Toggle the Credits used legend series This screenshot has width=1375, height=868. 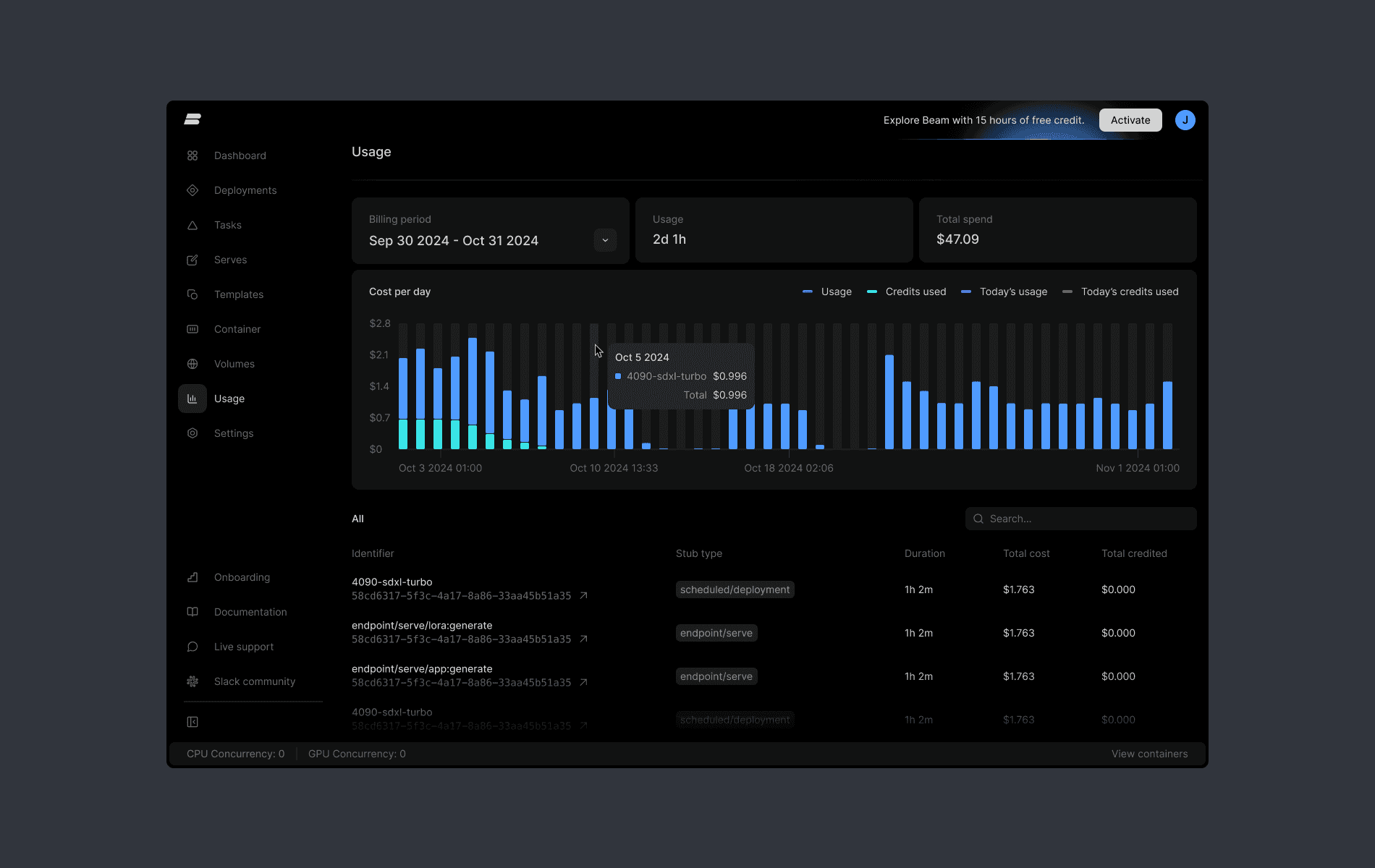[907, 292]
